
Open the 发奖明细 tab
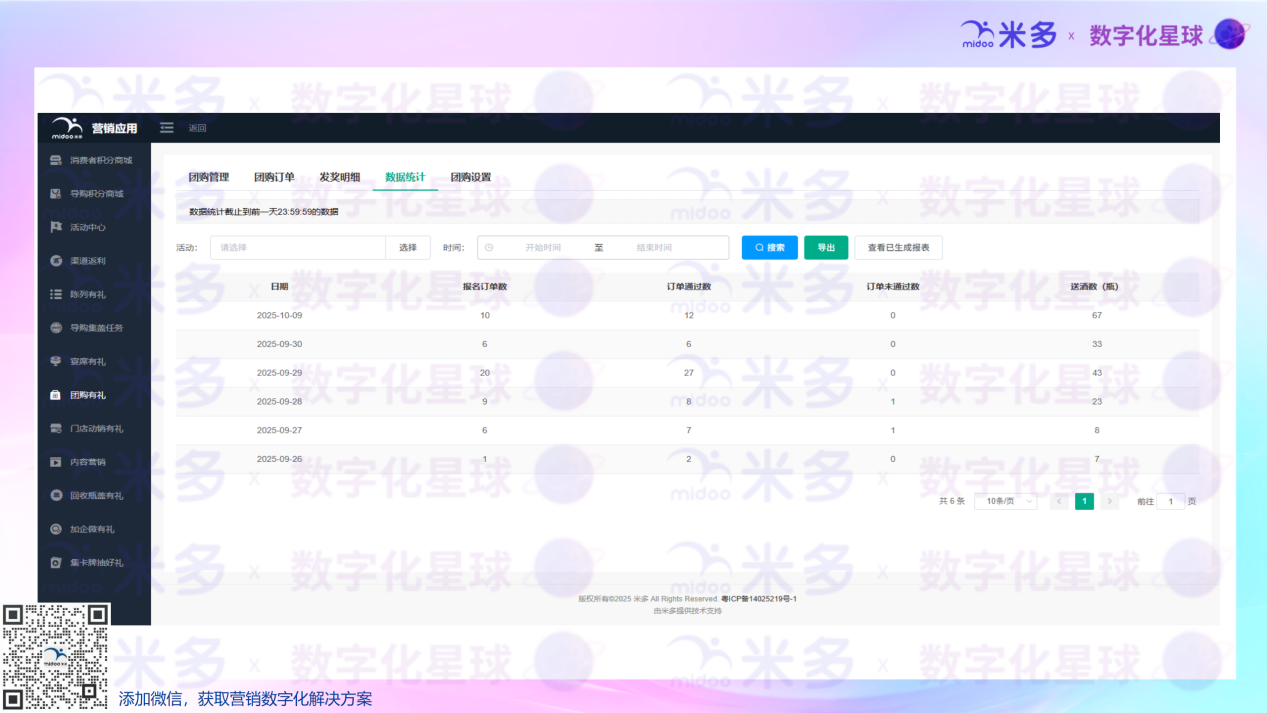pyautogui.click(x=340, y=177)
